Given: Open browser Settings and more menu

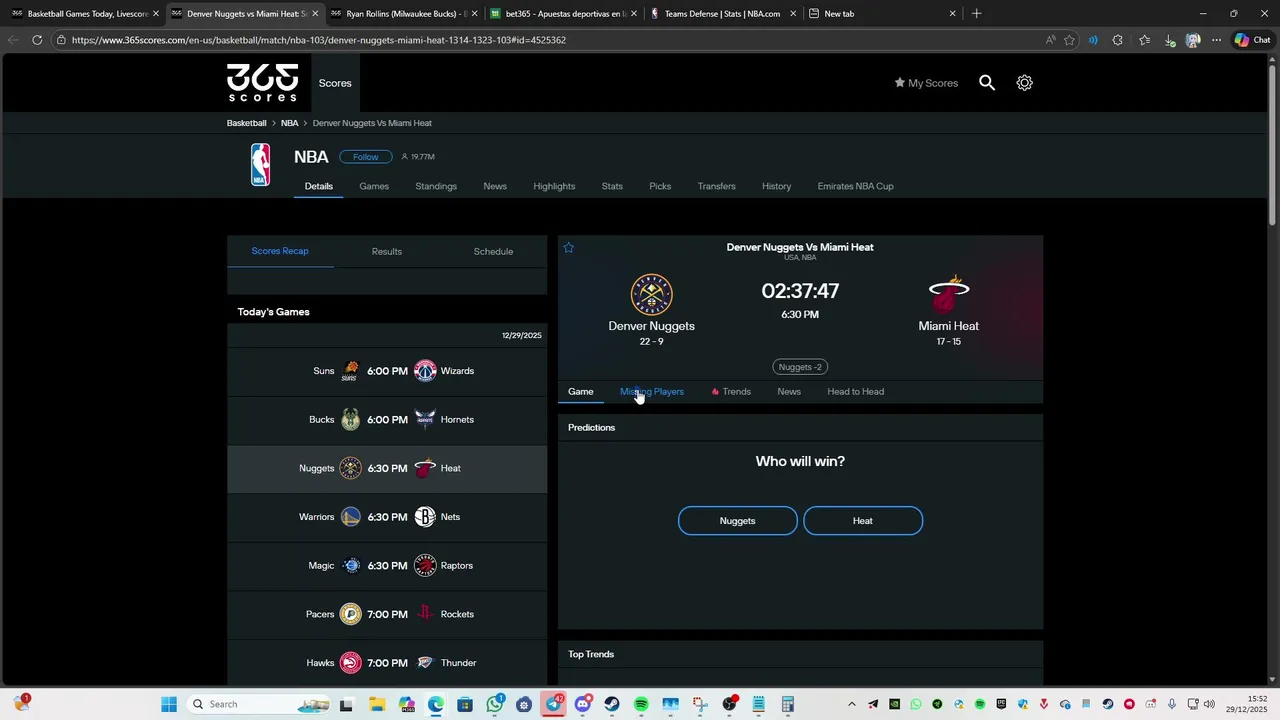Looking at the screenshot, I should coord(1216,40).
